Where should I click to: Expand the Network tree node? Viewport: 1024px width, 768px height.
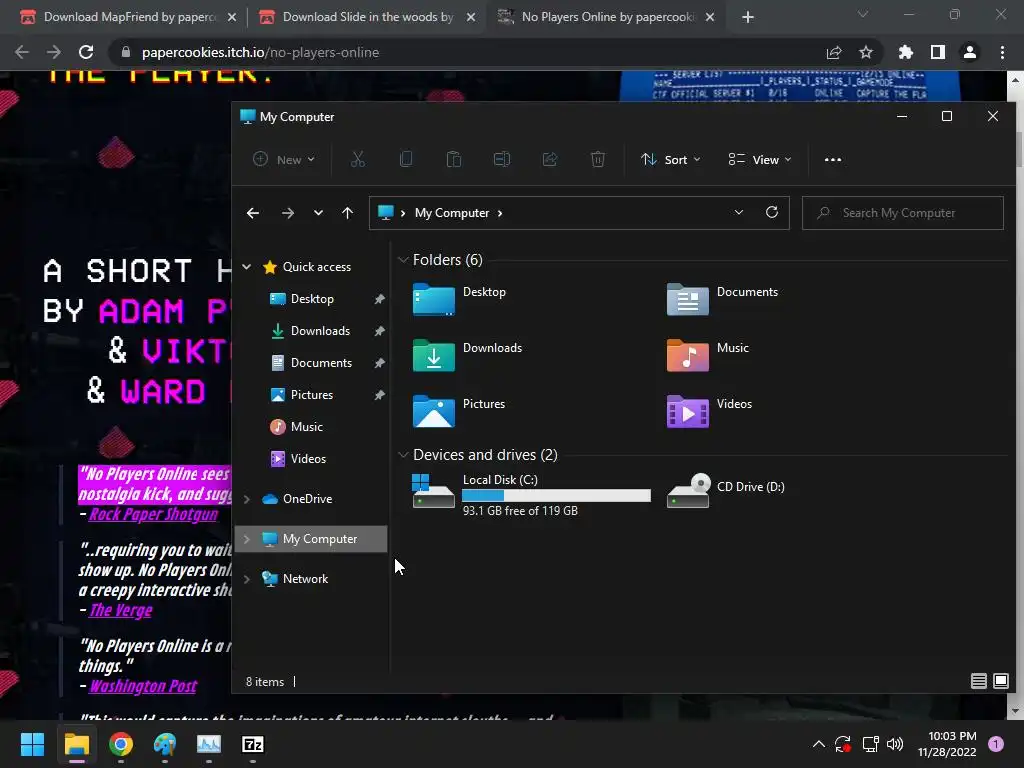tap(246, 579)
